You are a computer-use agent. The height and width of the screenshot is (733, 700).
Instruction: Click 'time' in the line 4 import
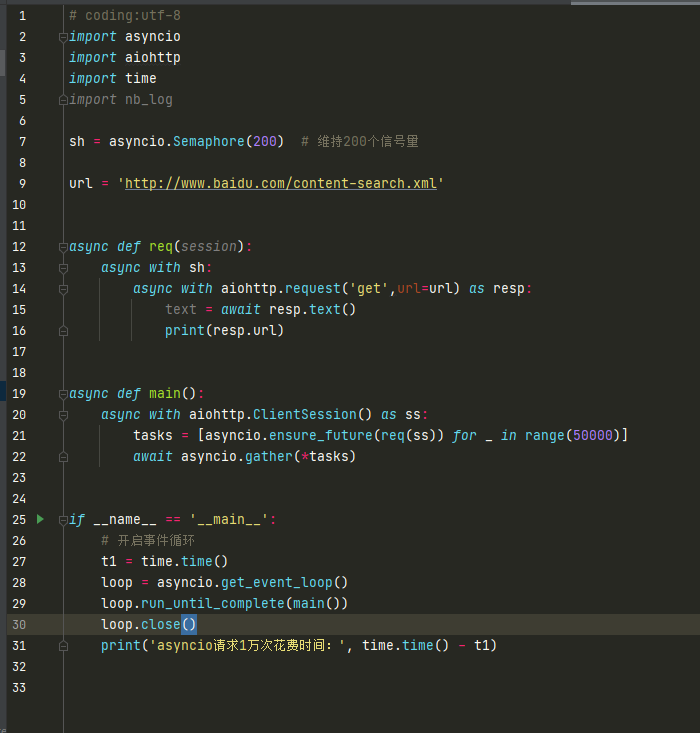(140, 78)
